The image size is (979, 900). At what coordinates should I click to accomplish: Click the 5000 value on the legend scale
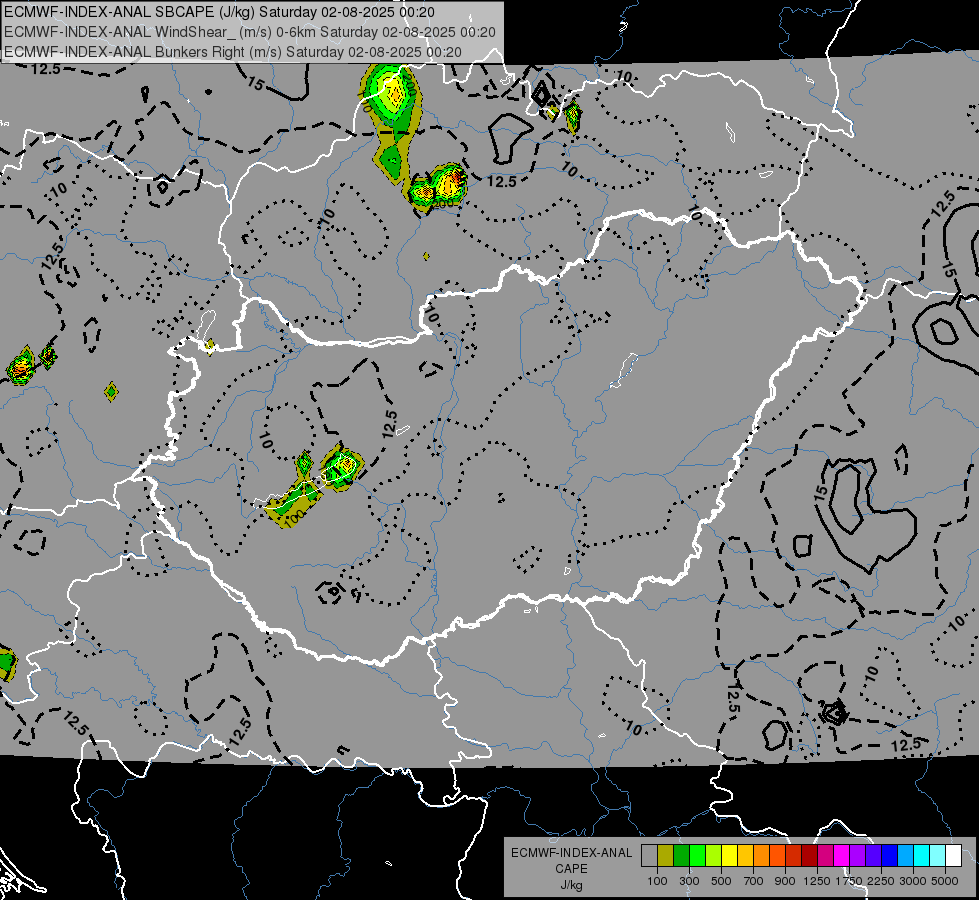[945, 881]
